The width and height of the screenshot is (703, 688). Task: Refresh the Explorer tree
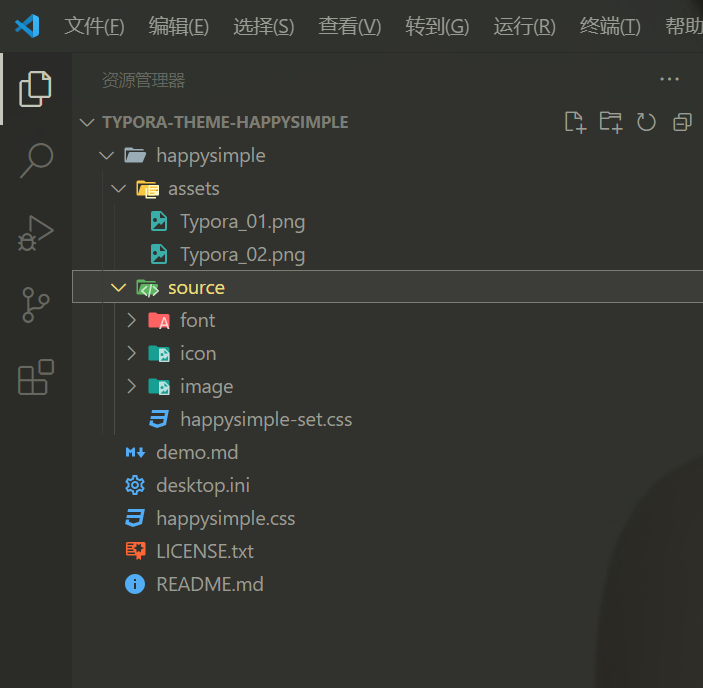646,122
